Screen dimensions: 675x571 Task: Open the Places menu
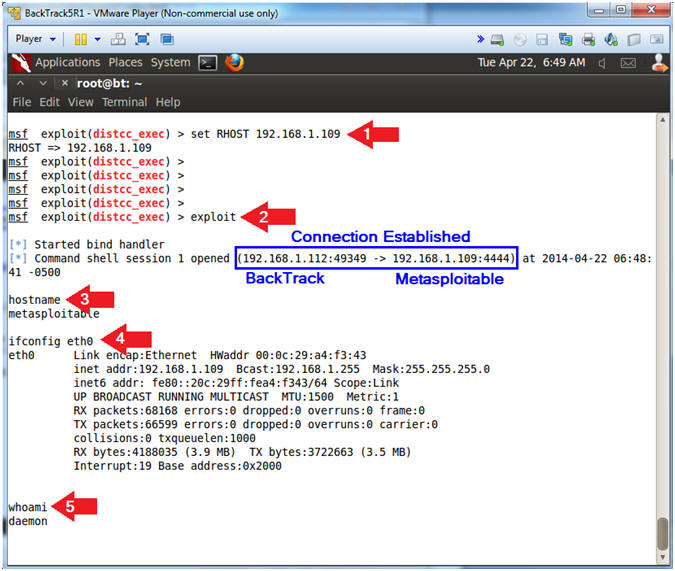tap(125, 63)
